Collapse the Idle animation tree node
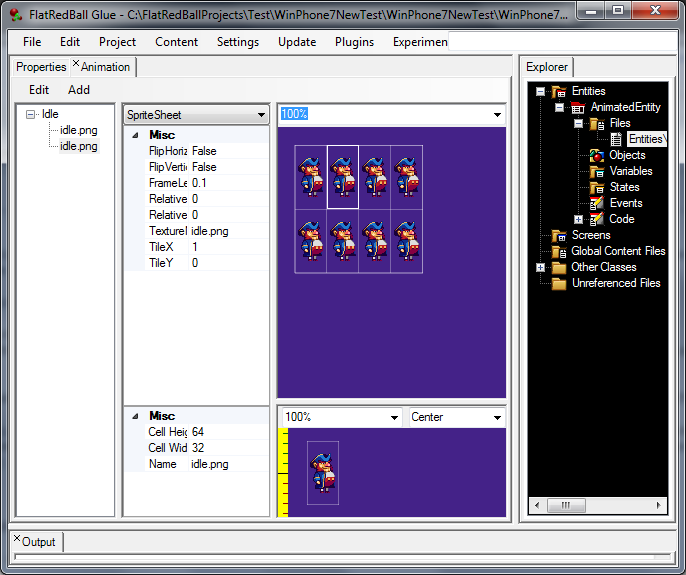Image resolution: width=686 pixels, height=575 pixels. pos(31,114)
